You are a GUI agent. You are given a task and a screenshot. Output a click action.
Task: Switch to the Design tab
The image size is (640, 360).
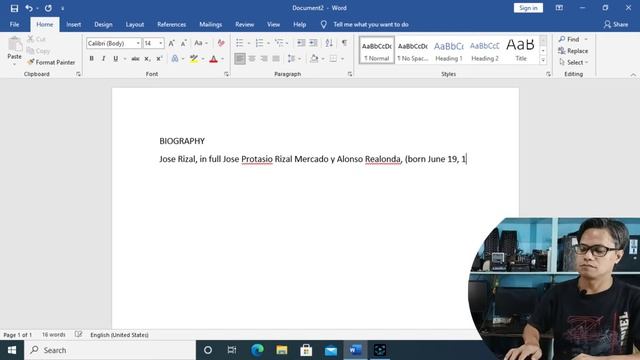(103, 24)
